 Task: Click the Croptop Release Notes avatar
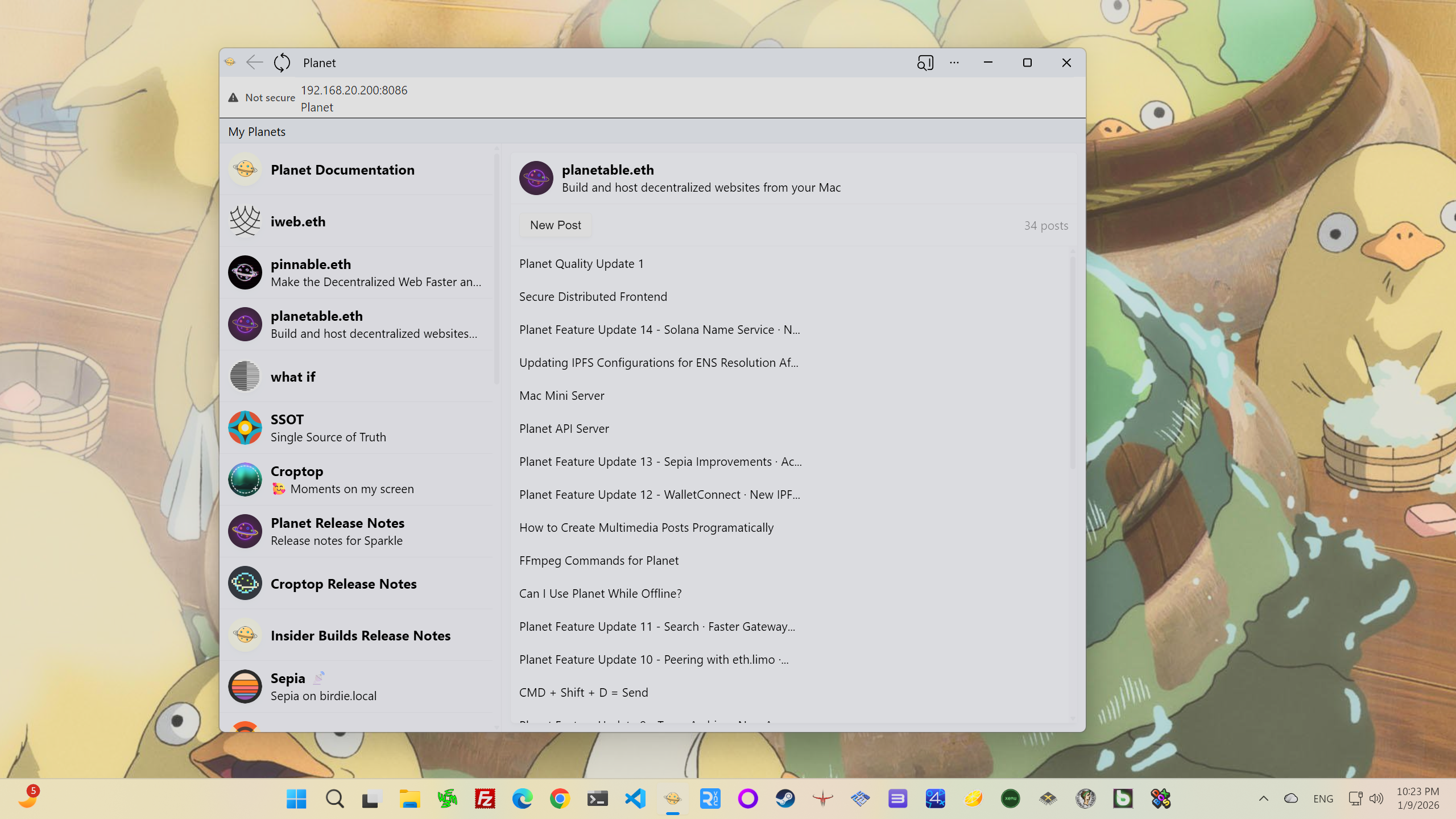point(245,584)
